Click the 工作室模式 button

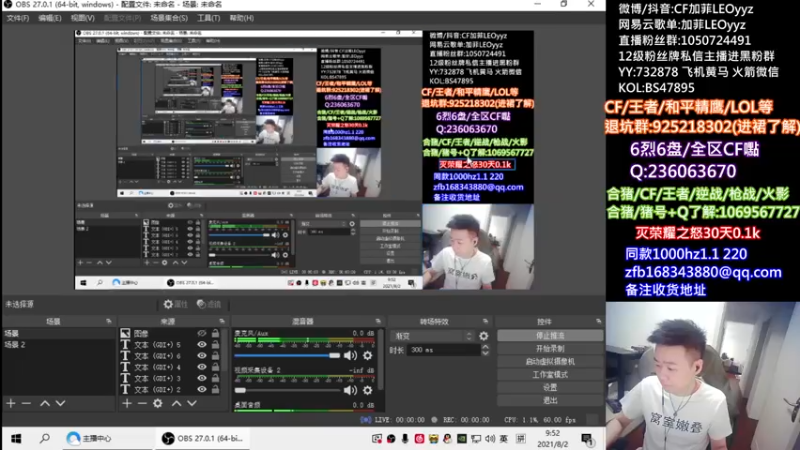550,374
